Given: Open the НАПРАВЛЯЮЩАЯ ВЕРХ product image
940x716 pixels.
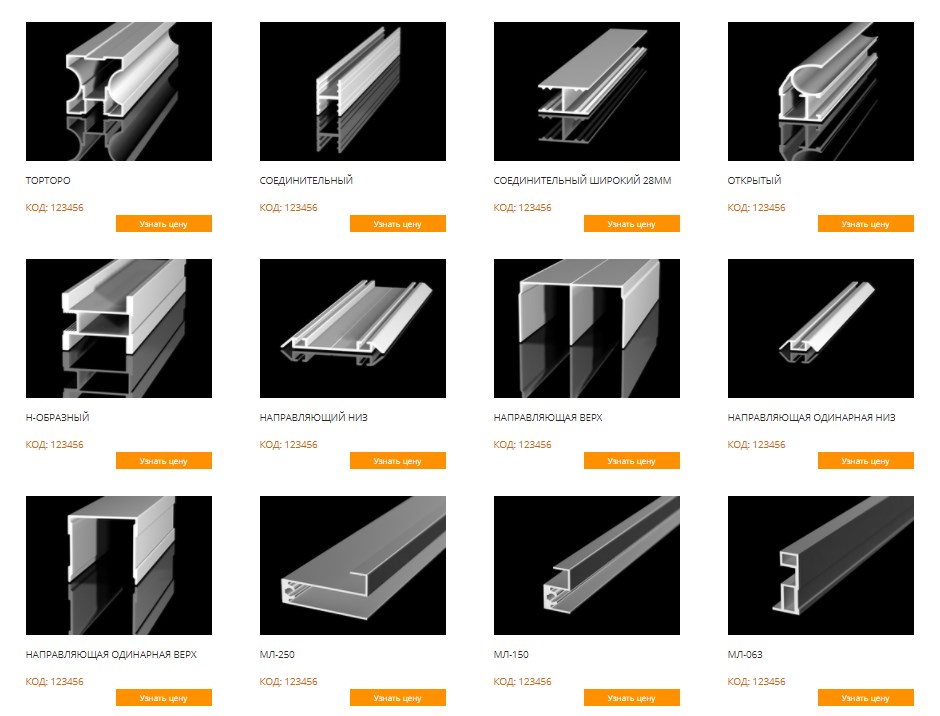Looking at the screenshot, I should click(587, 328).
